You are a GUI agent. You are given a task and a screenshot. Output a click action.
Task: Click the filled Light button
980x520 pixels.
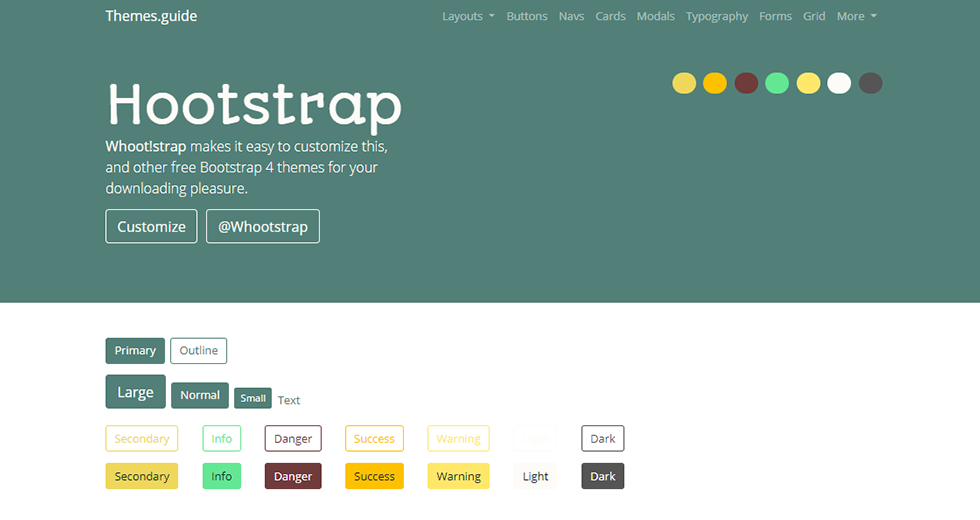[x=535, y=476]
